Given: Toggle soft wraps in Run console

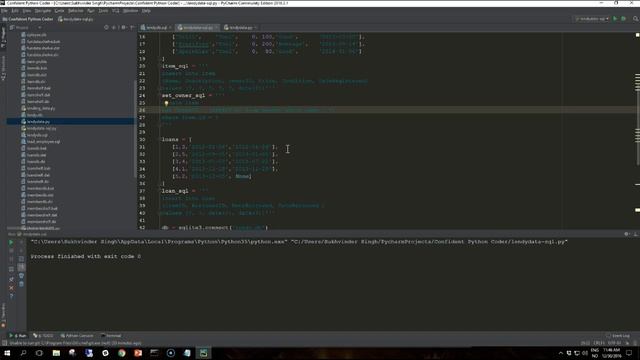Looking at the screenshot, I should pos(21,259).
